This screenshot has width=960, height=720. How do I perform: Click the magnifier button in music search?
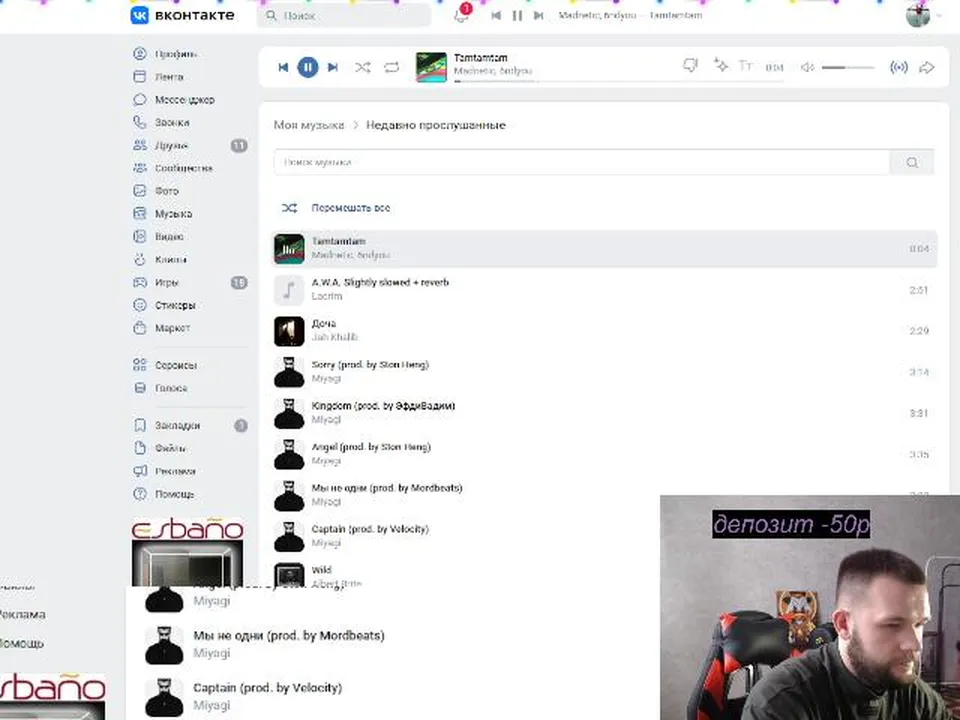[x=912, y=162]
